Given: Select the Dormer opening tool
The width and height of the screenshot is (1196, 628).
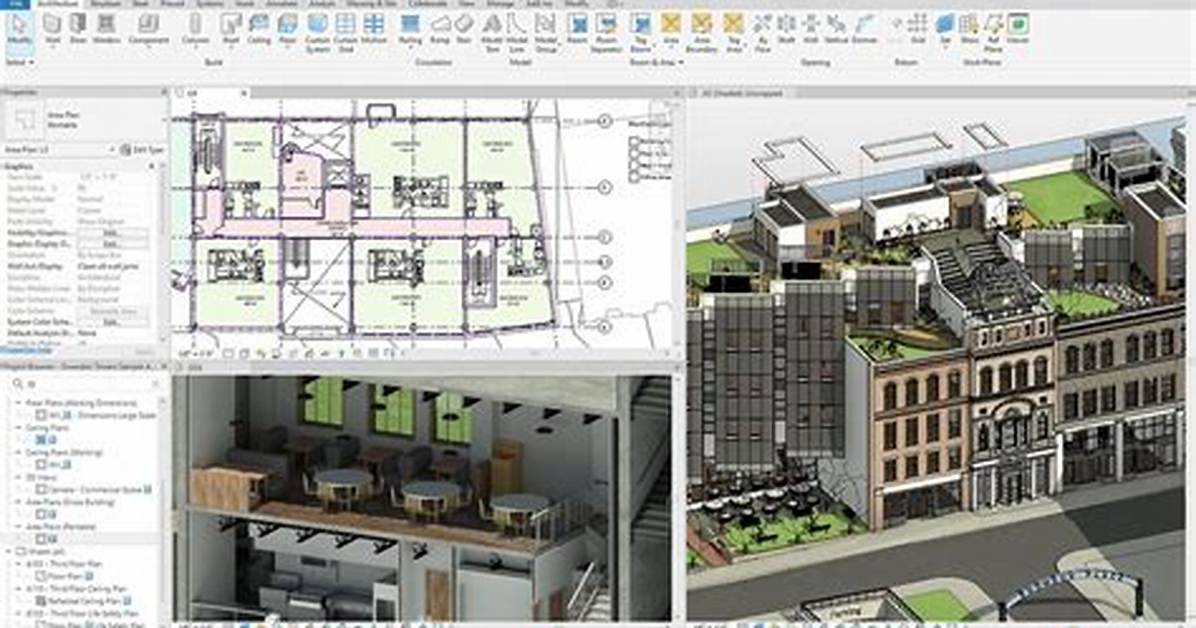Looking at the screenshot, I should (x=864, y=29).
